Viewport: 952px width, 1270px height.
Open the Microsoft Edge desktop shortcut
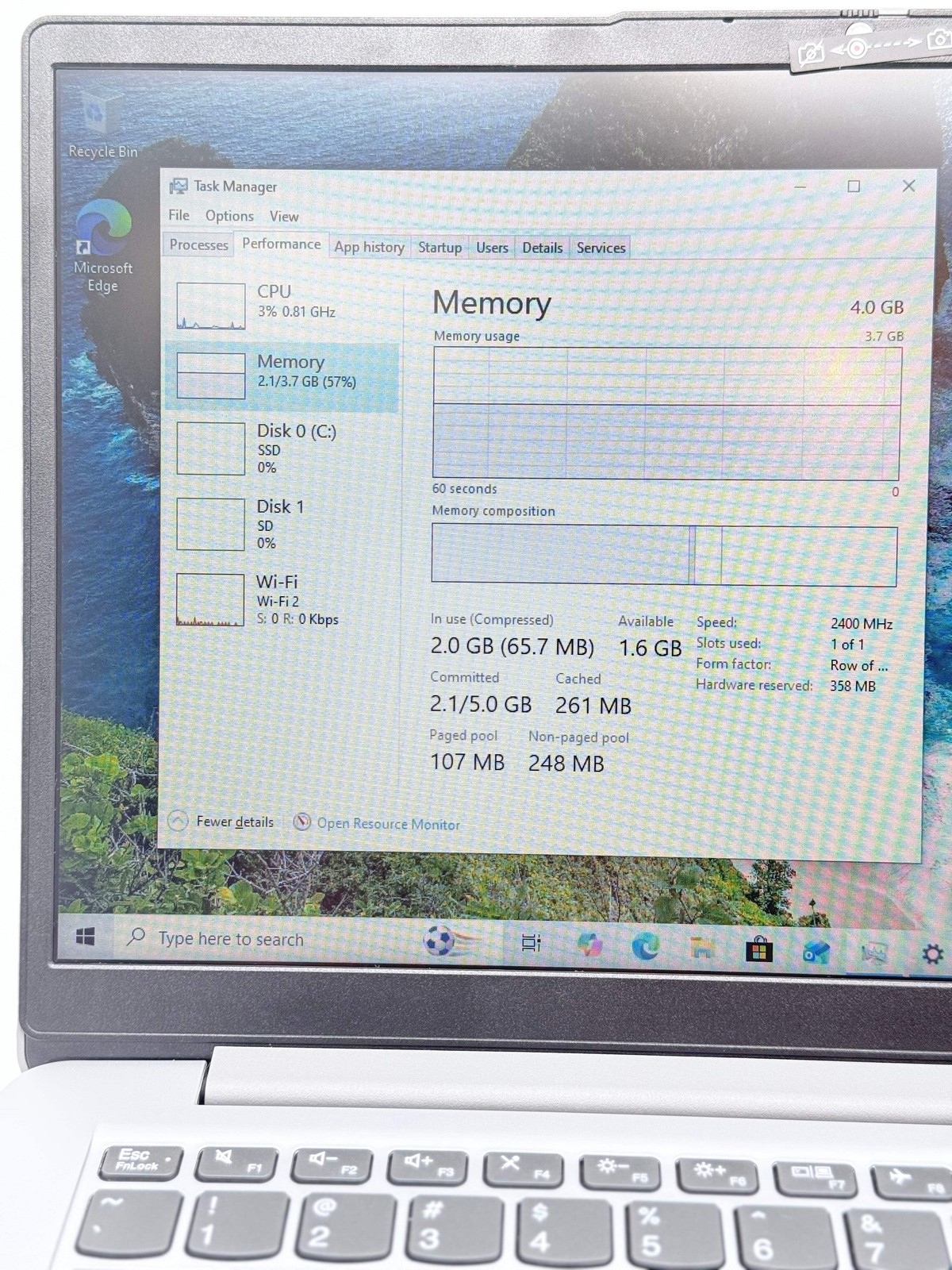pos(102,246)
